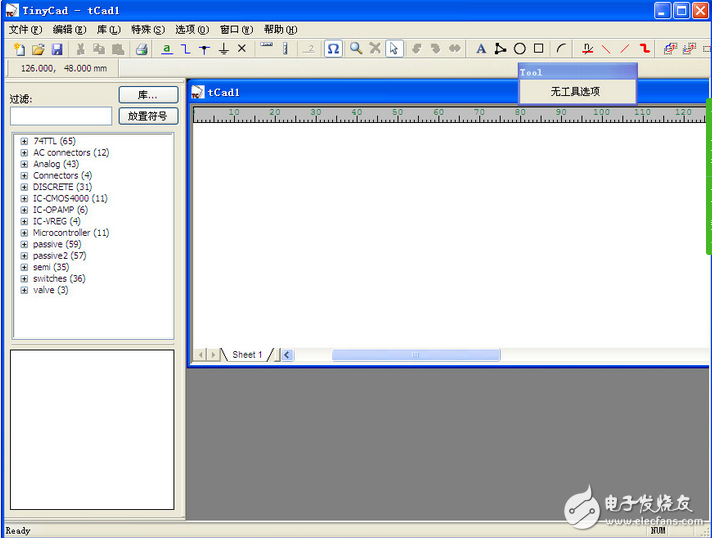Click the Open file folder icon
Image resolution: width=712 pixels, height=538 pixels.
pos(38,49)
